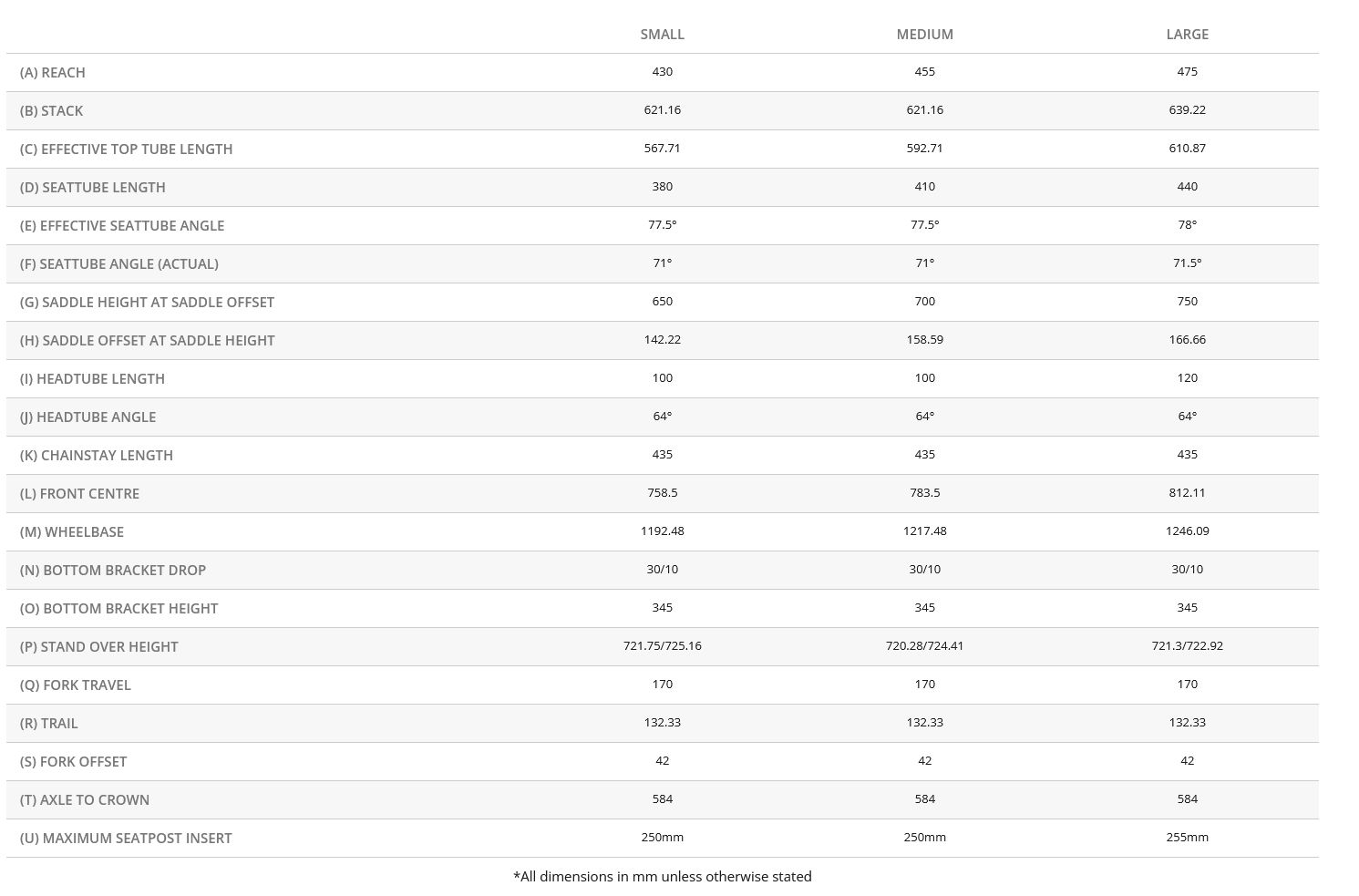Click the (K) Chainstay Length row label

(x=97, y=456)
